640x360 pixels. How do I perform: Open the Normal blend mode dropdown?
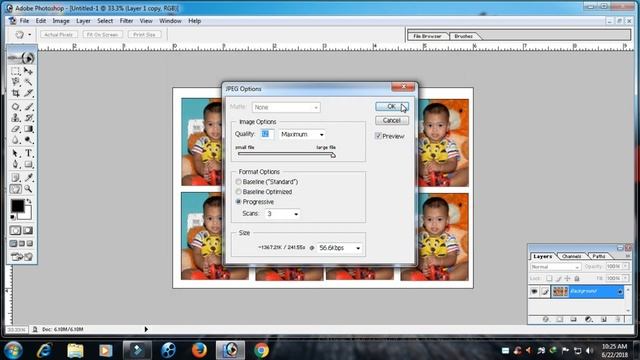555,267
